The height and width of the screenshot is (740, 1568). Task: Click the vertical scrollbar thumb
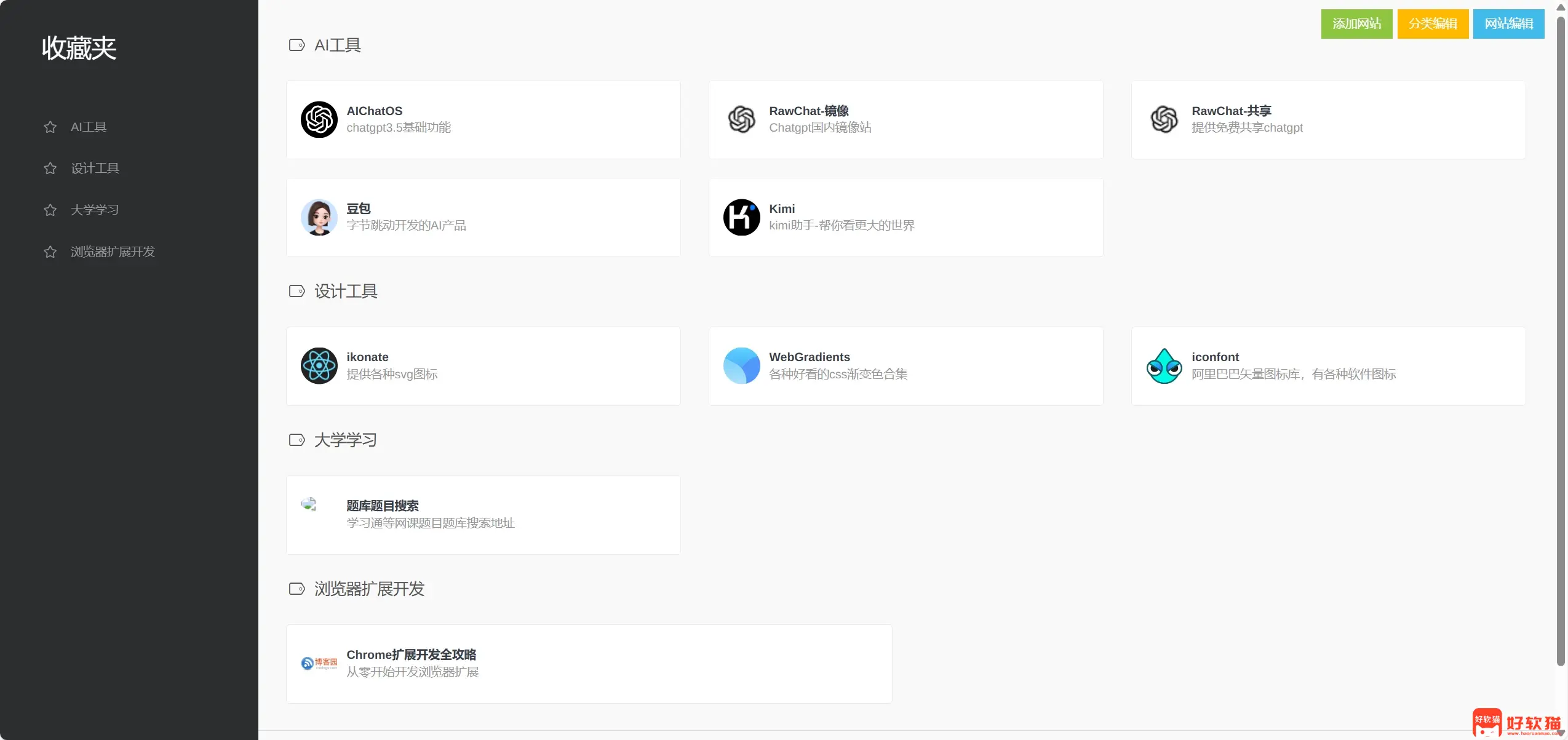tap(1561, 341)
